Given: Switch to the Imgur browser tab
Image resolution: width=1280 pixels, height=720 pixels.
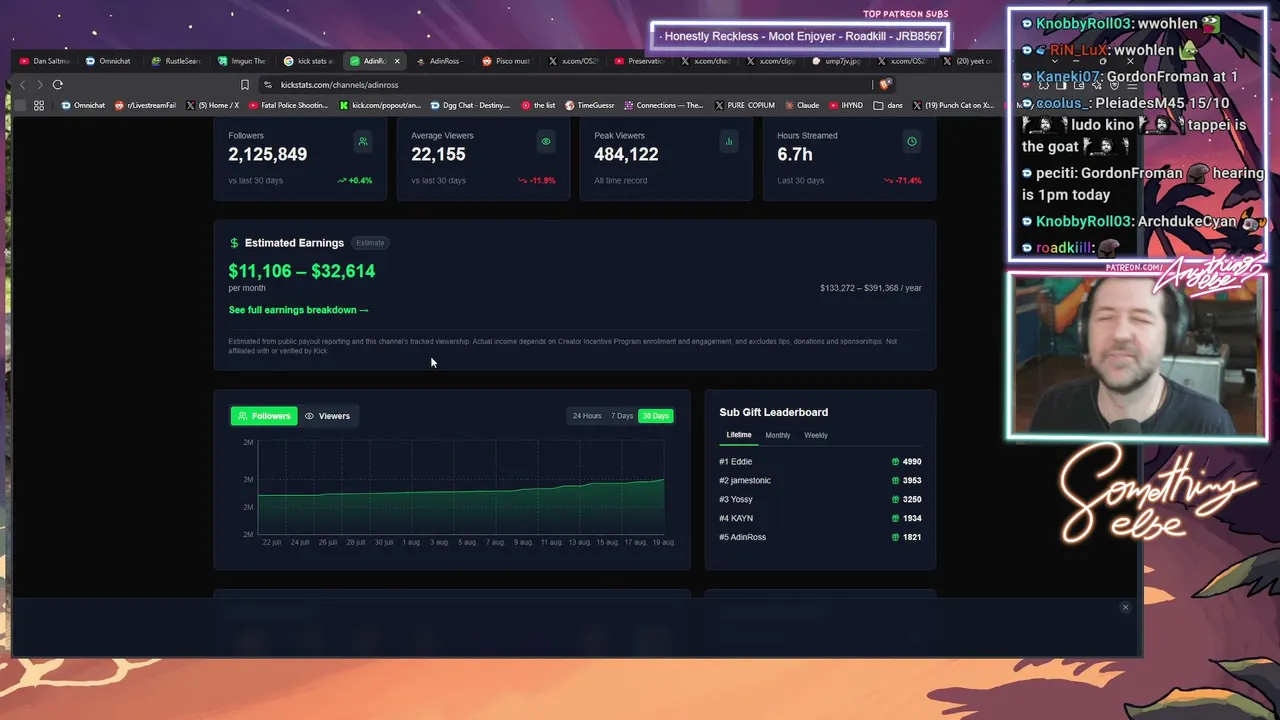Looking at the screenshot, I should point(241,61).
